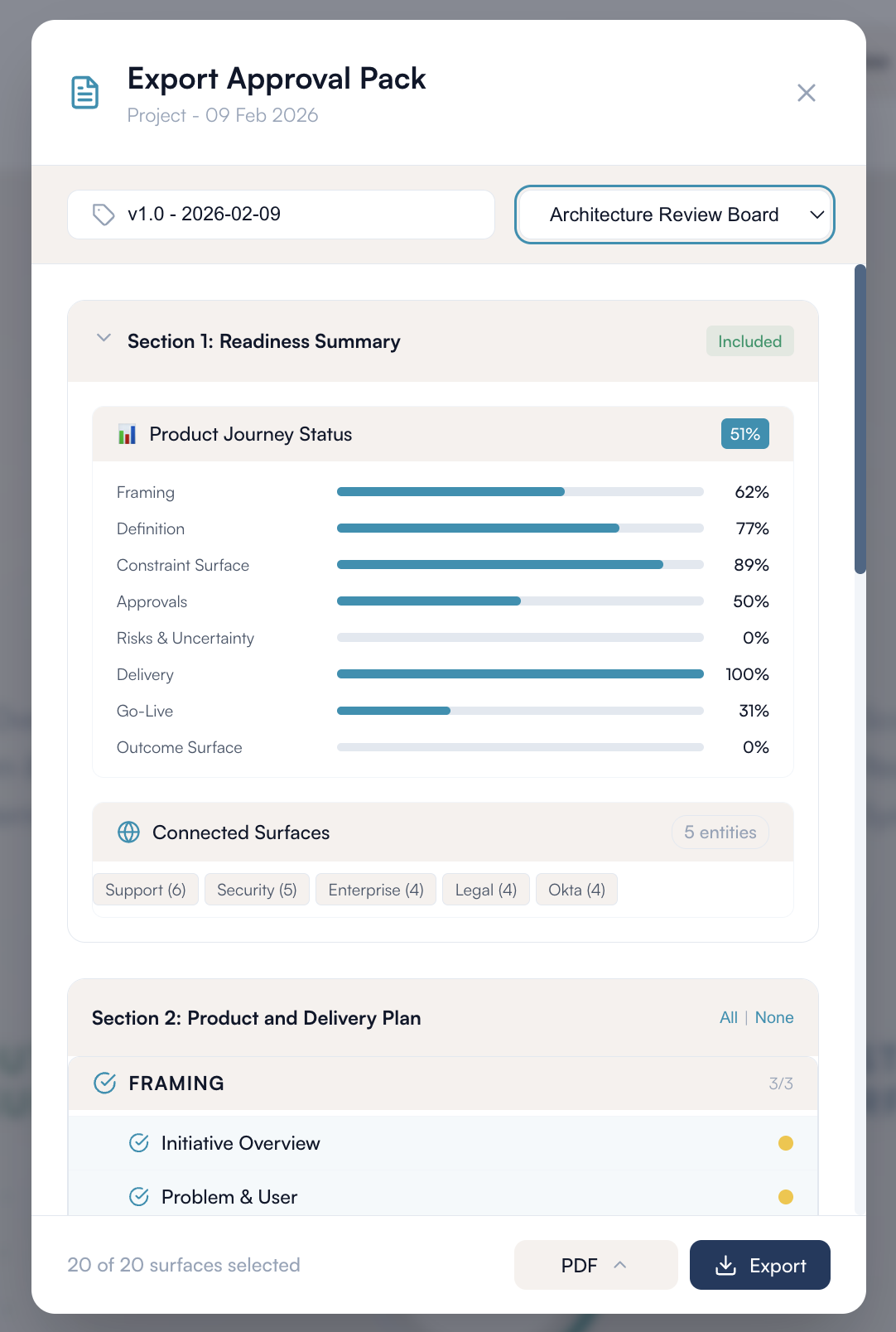This screenshot has width=896, height=1332.
Task: Click the Constraint Surface progress bar
Action: (520, 565)
